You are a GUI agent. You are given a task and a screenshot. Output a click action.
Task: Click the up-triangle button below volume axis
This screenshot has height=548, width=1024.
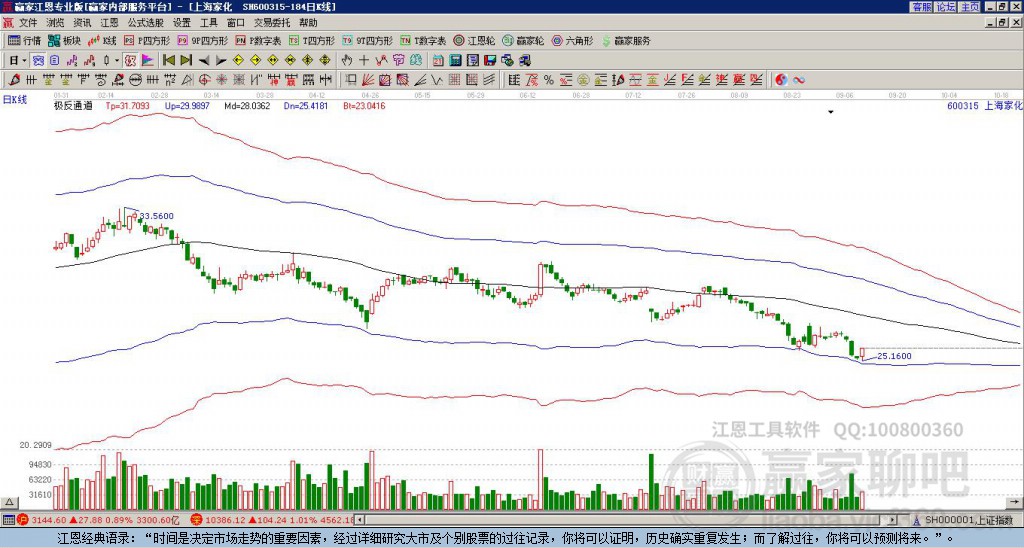click(x=9, y=502)
